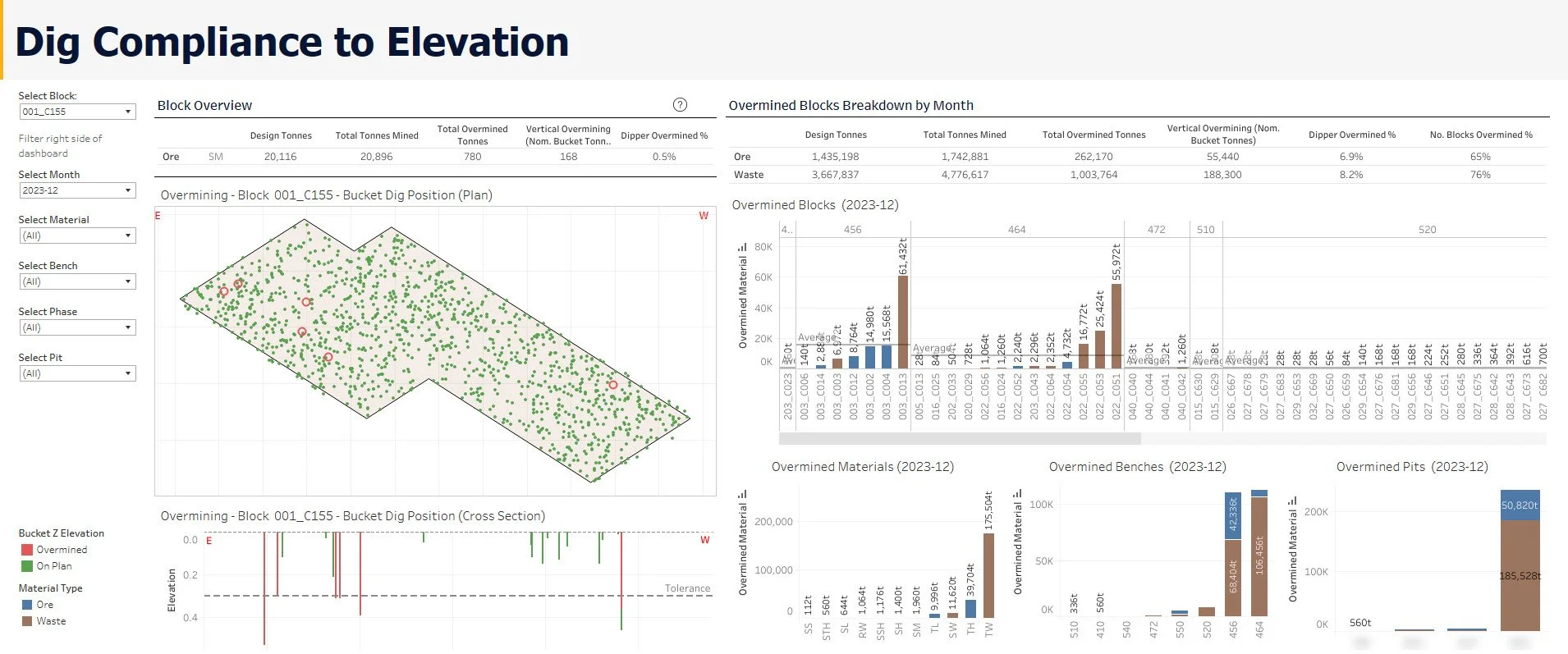The width and height of the screenshot is (1568, 654).
Task: Select the 55,972t bar for block 022_C051
Action: point(1116,326)
